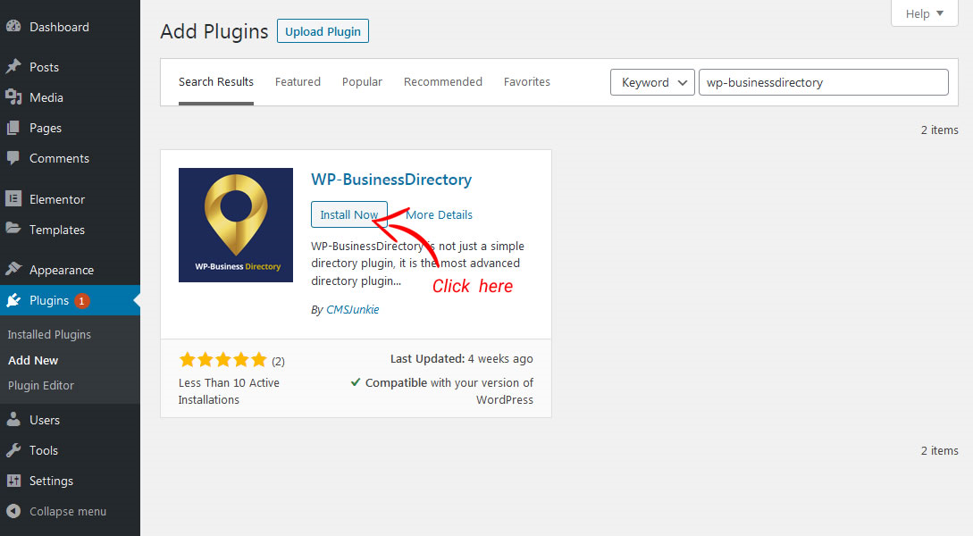
Task: Switch to the Recommended tab
Action: (x=442, y=82)
